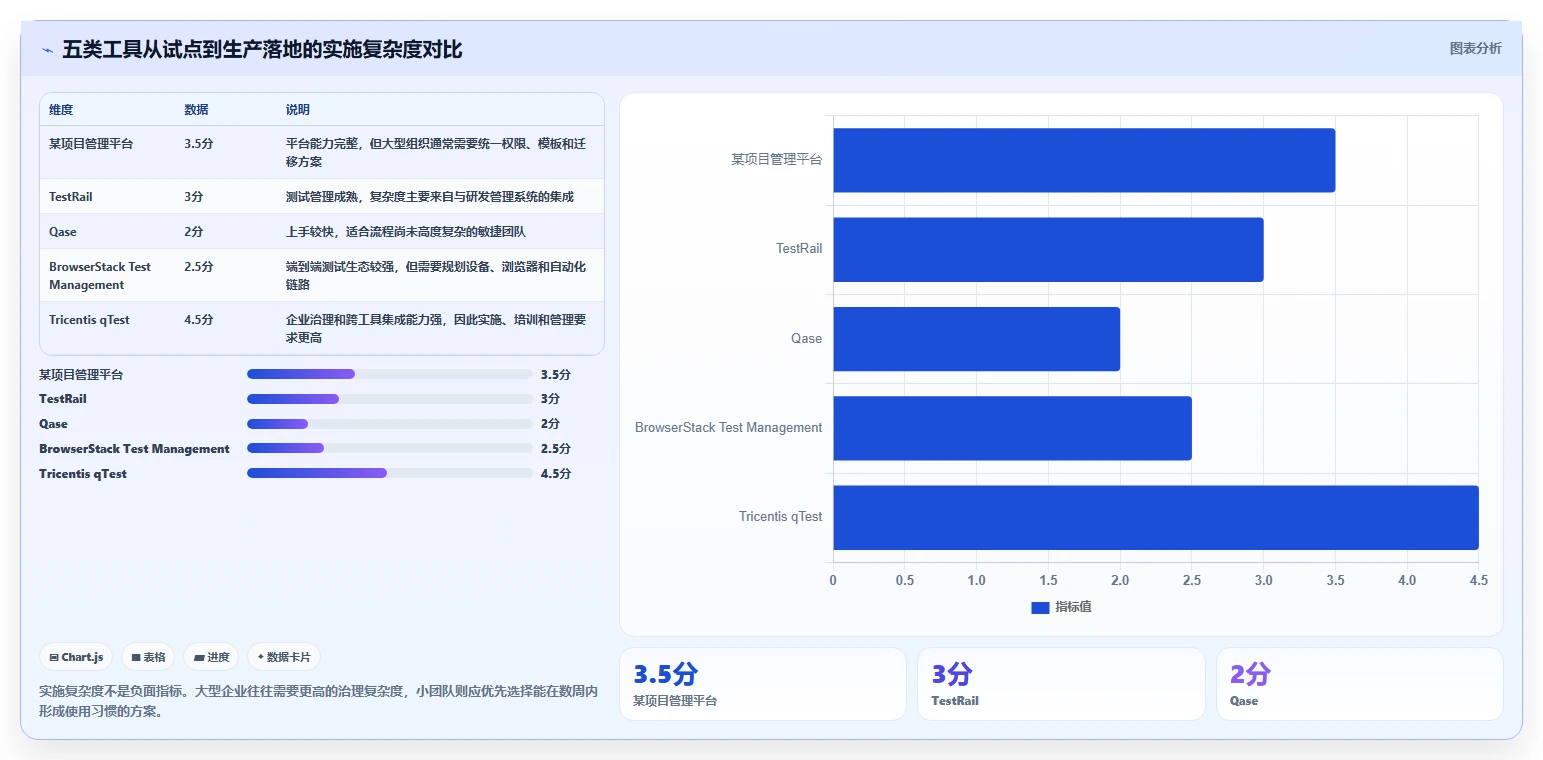
Task: Click the description starting with 上手较快
Action: (405, 232)
